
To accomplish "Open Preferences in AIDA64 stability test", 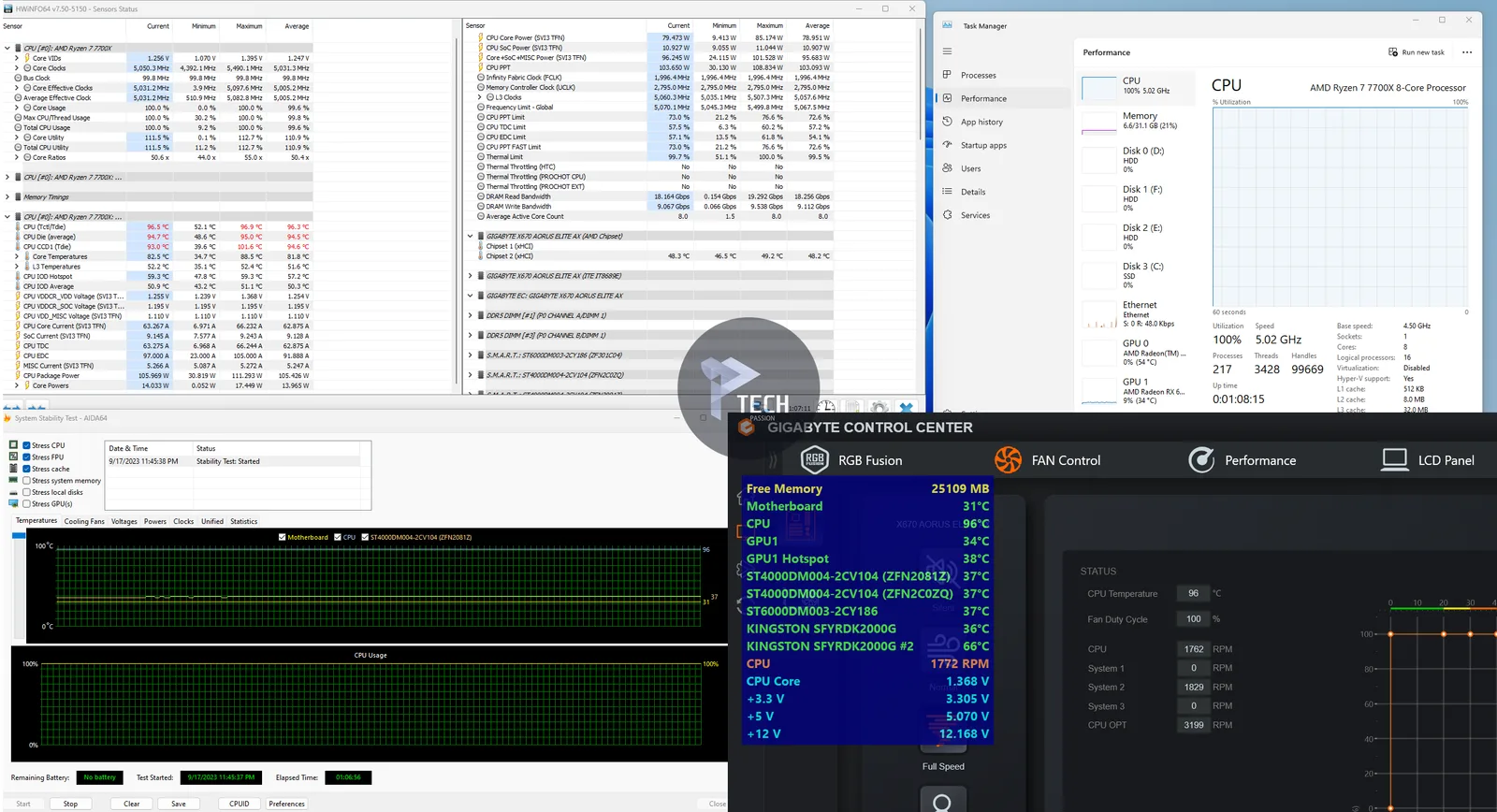I will tap(286, 804).
